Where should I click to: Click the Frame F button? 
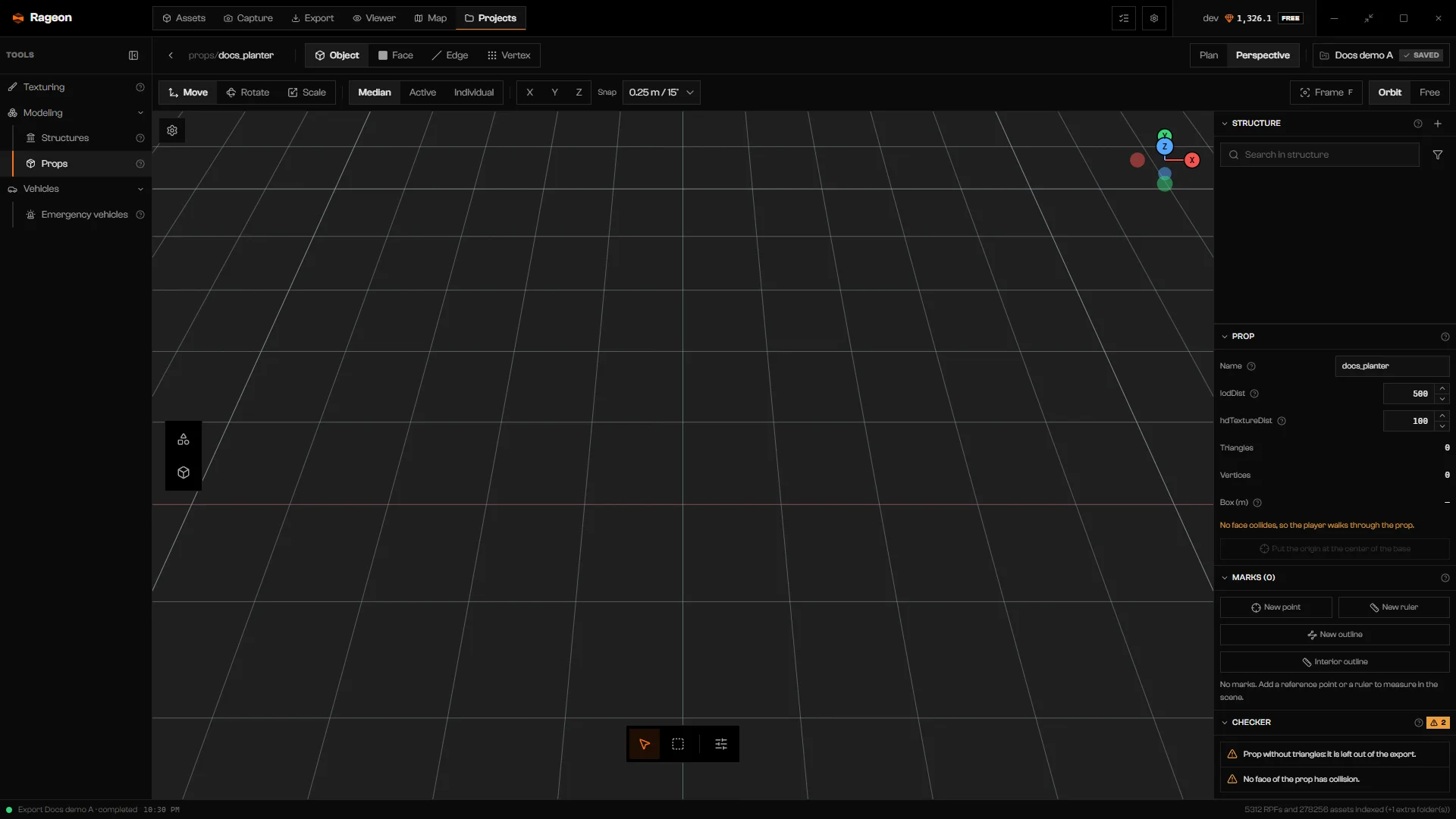coord(1326,93)
